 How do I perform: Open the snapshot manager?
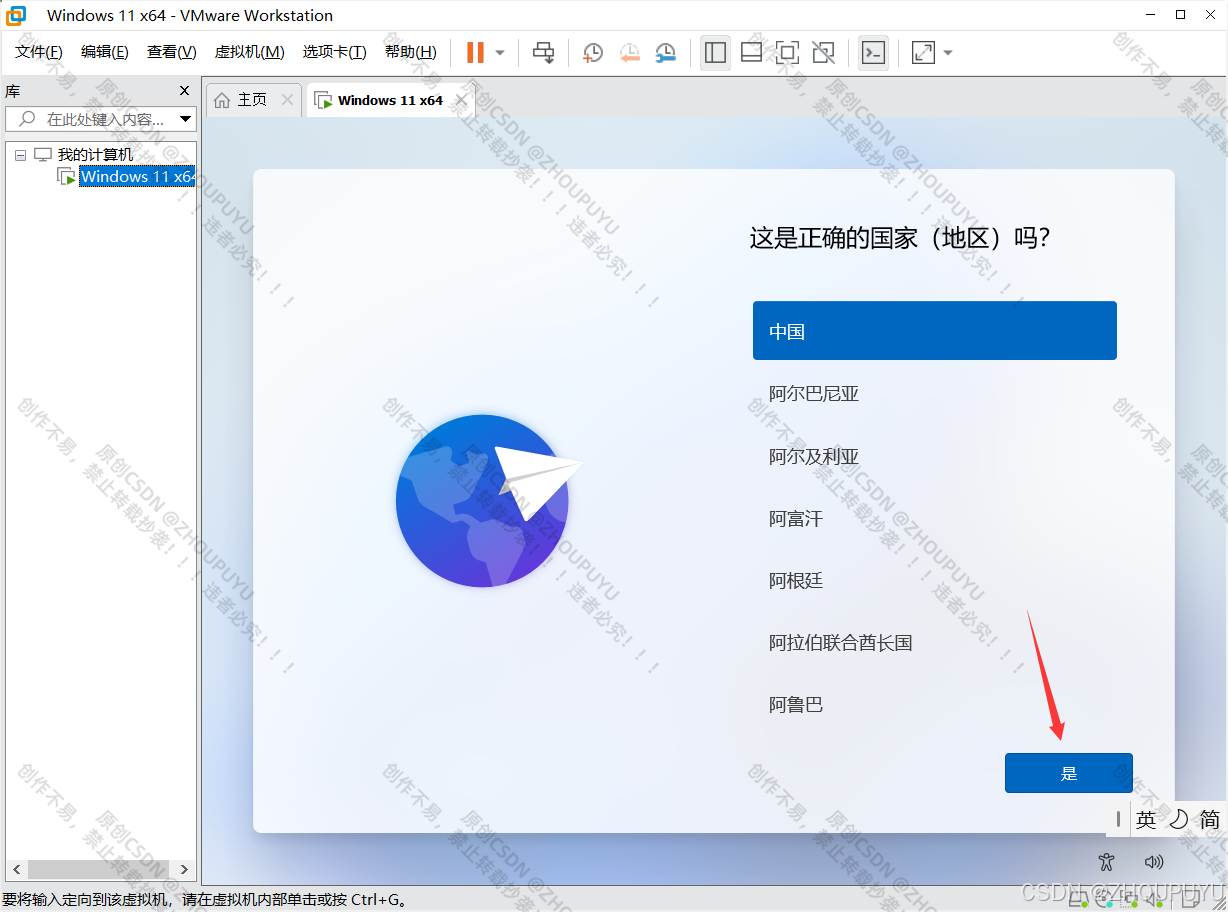[x=665, y=53]
